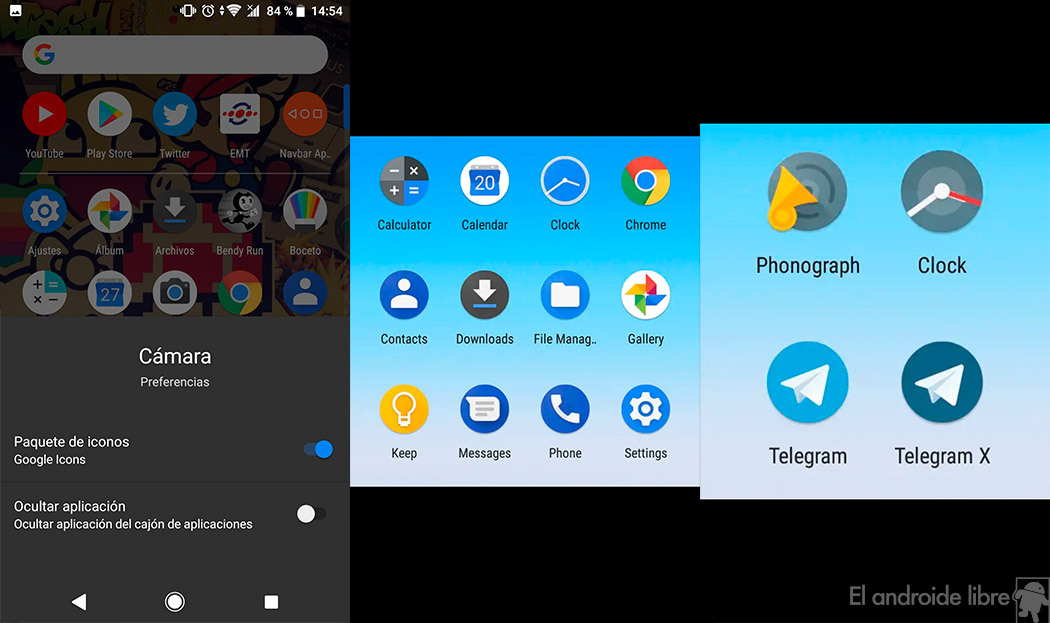Tap the Paquete de iconos label
The height and width of the screenshot is (623, 1050).
72,441
